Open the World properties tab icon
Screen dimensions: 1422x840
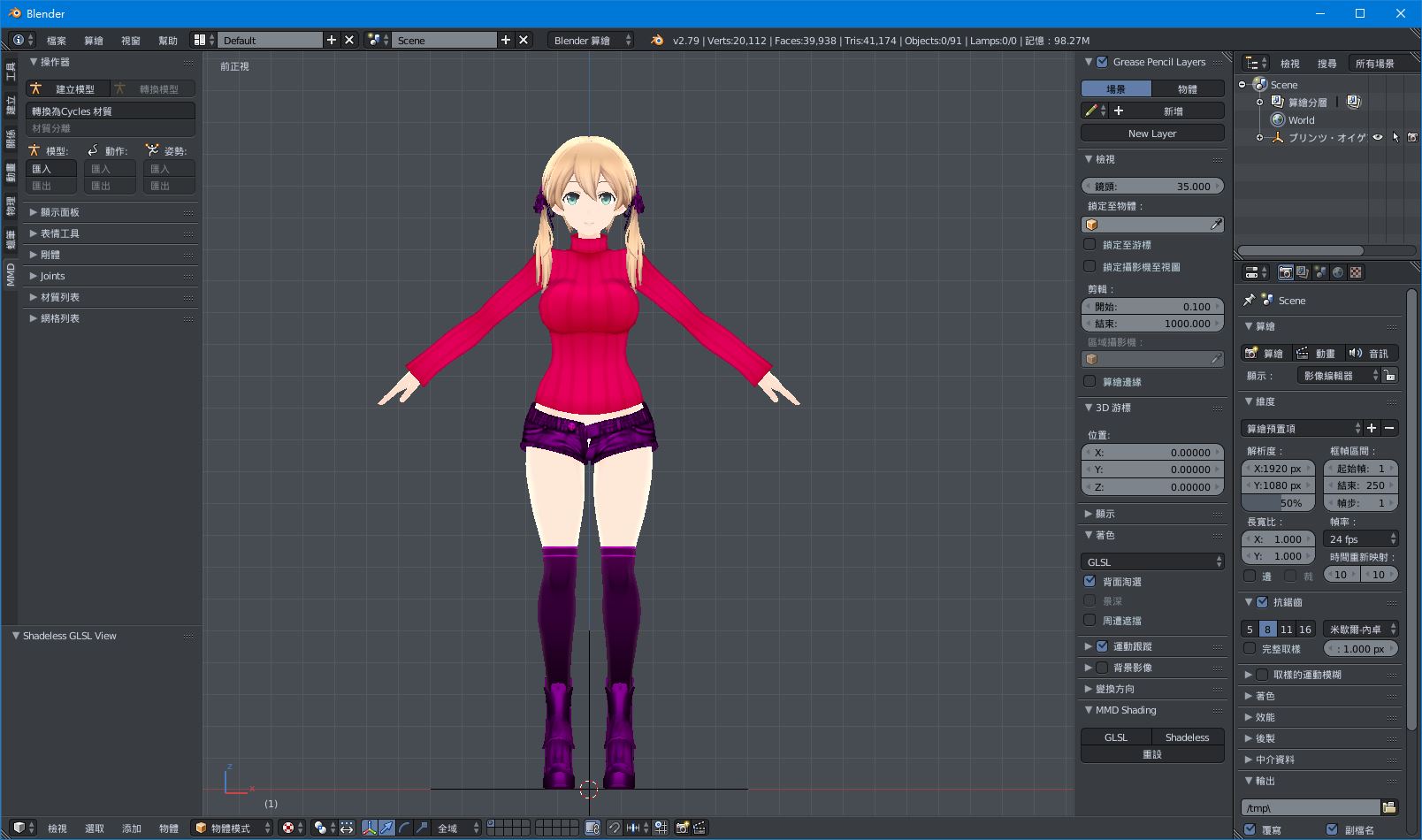1338,272
